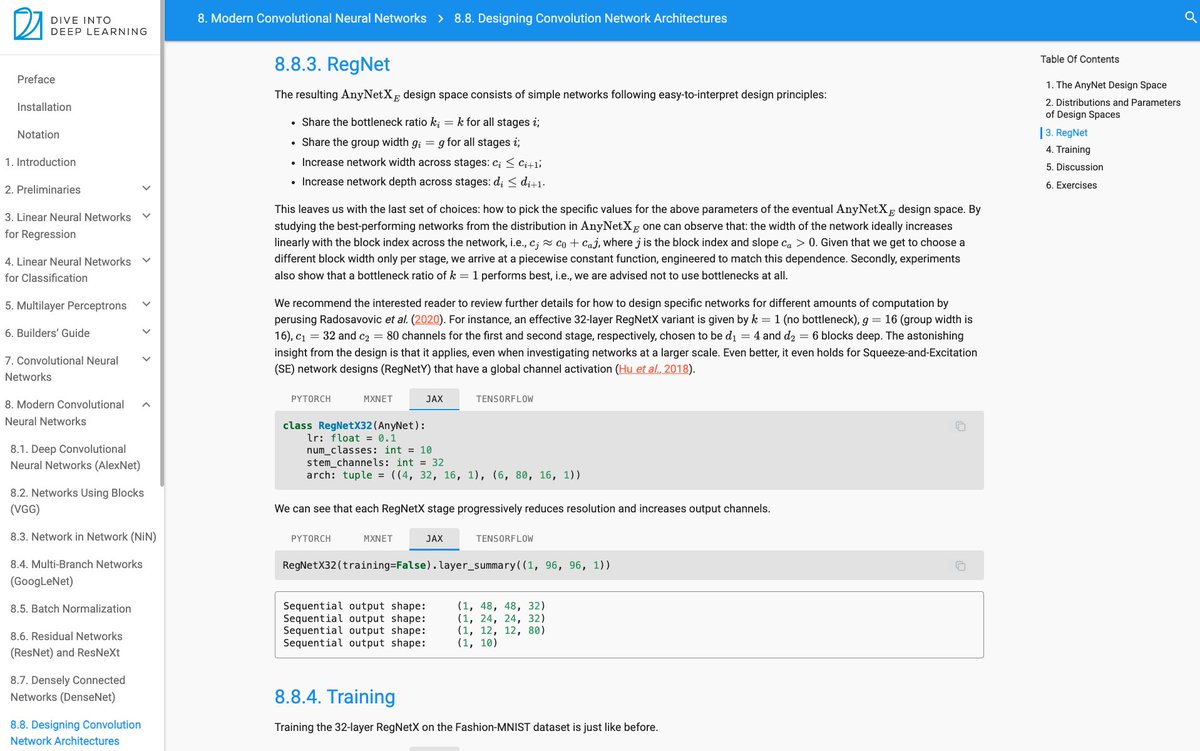Open 8. Modern Convolutional Neural Networks chapter

64,413
